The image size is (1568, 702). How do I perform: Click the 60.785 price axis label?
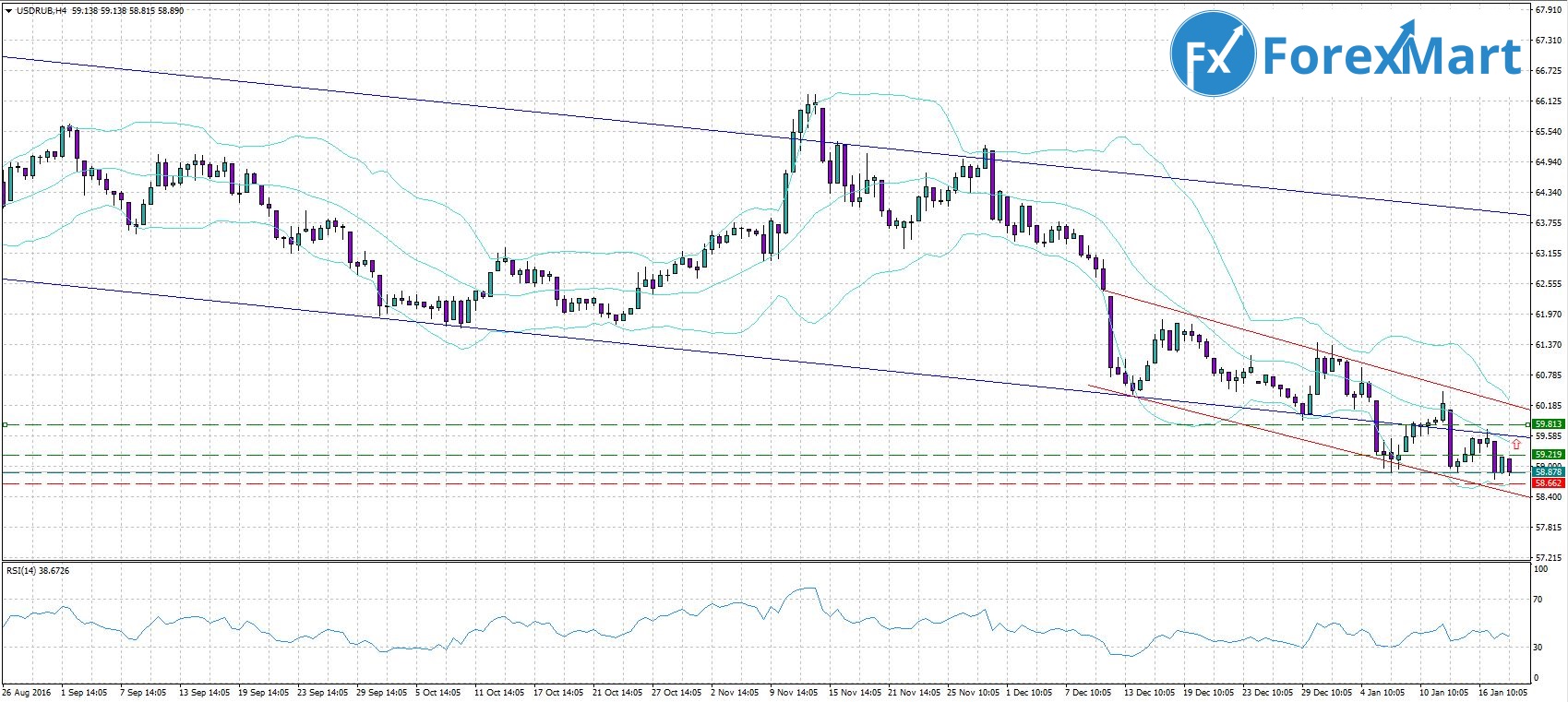click(x=1548, y=375)
